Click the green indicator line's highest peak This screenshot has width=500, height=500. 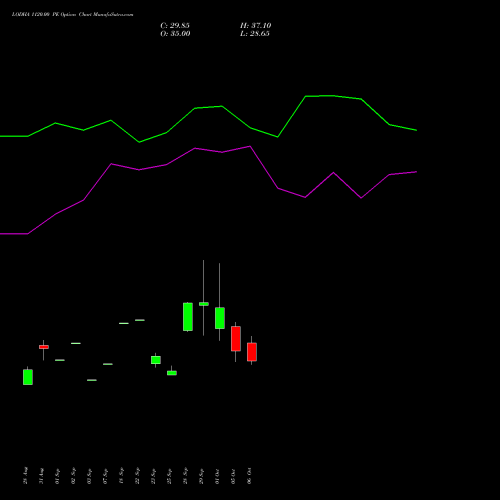click(x=333, y=96)
